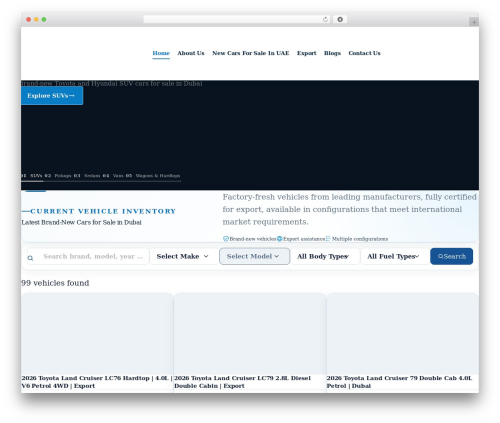This screenshot has height=423, width=500.
Task: Open a new browser tab with plus icon
Action: coord(474,22)
